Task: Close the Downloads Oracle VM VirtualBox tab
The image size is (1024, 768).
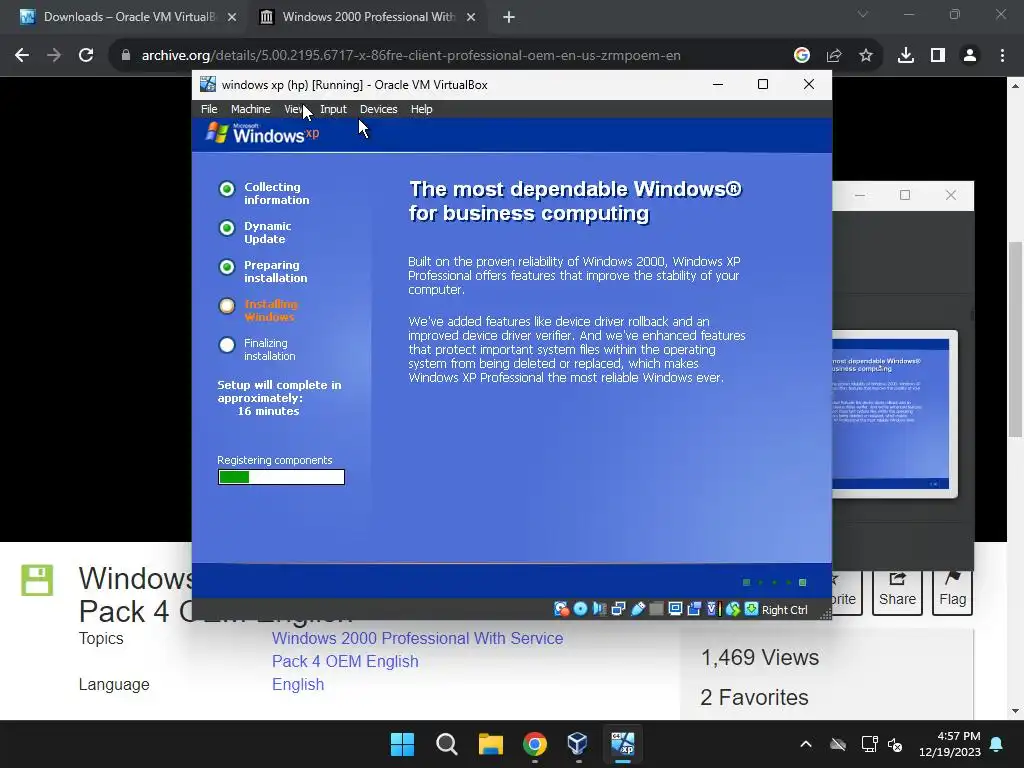Action: pyautogui.click(x=232, y=17)
